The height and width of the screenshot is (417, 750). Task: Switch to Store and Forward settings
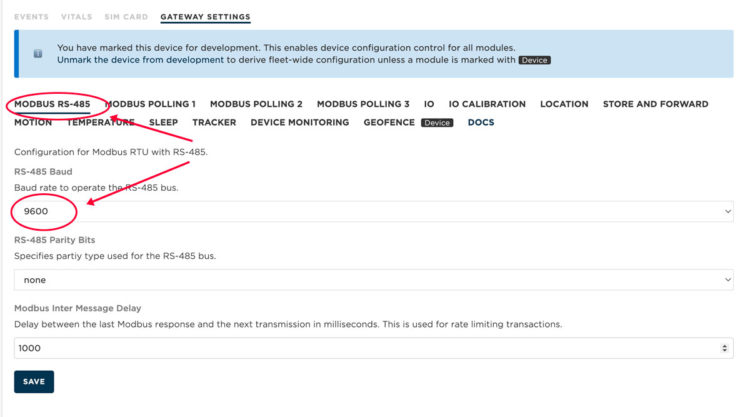[655, 104]
